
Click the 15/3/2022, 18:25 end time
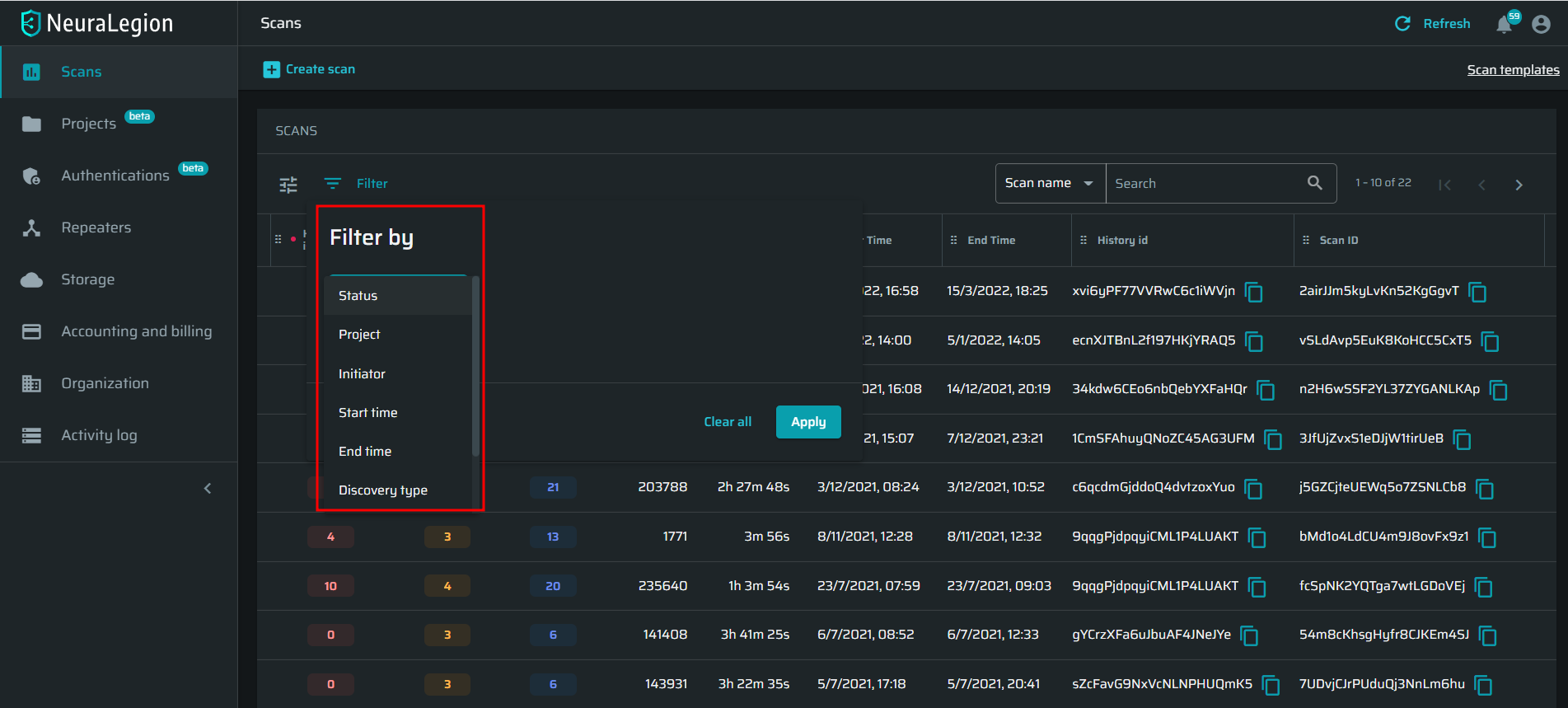(x=997, y=291)
